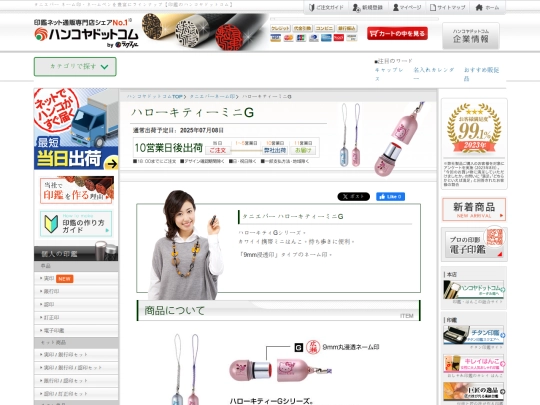The image size is (540, 405).
Task: Open the おすすめ販促品 featured keyword link
Action: click(x=481, y=74)
